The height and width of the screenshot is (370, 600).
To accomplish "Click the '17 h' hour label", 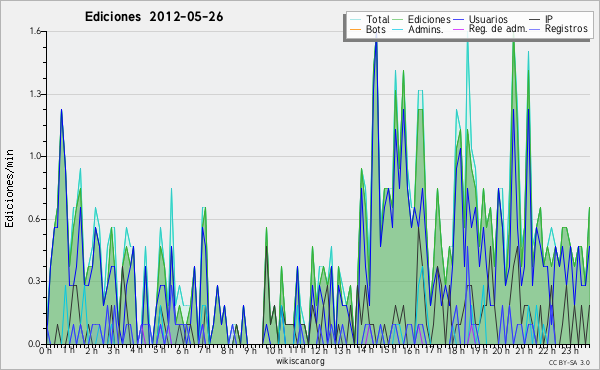I will coord(433,350).
